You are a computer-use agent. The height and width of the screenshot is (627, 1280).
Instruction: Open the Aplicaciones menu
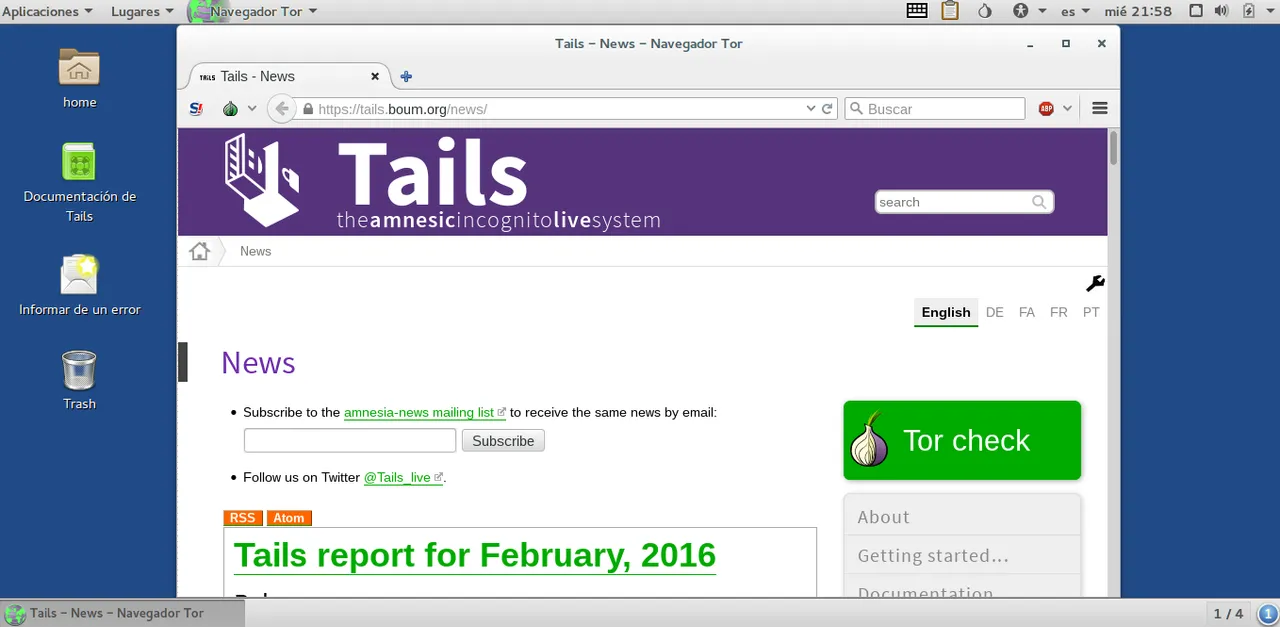pos(47,11)
